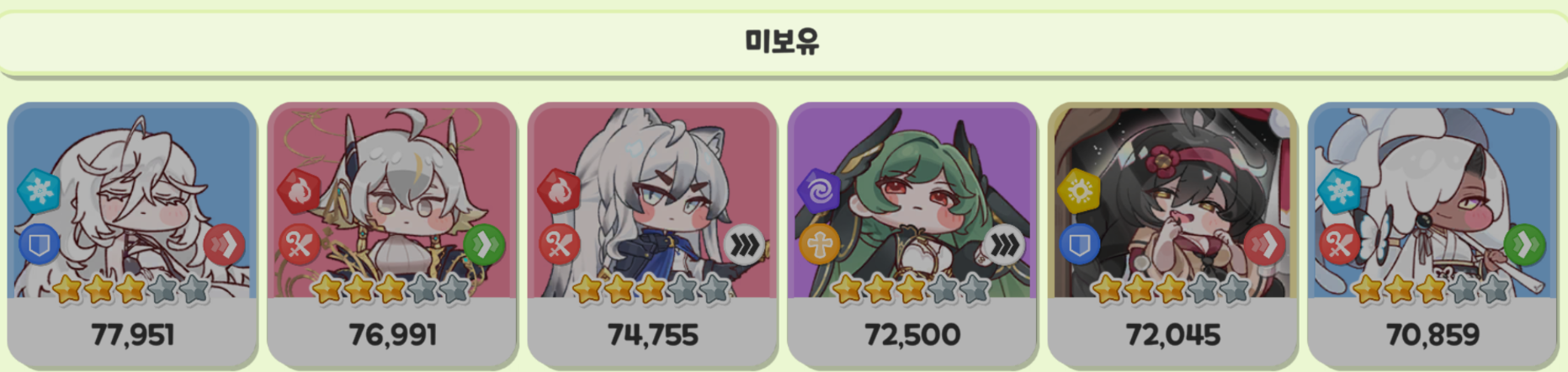Click the 72,045 power value label
Screen dimensions: 1568x372
click(1172, 335)
